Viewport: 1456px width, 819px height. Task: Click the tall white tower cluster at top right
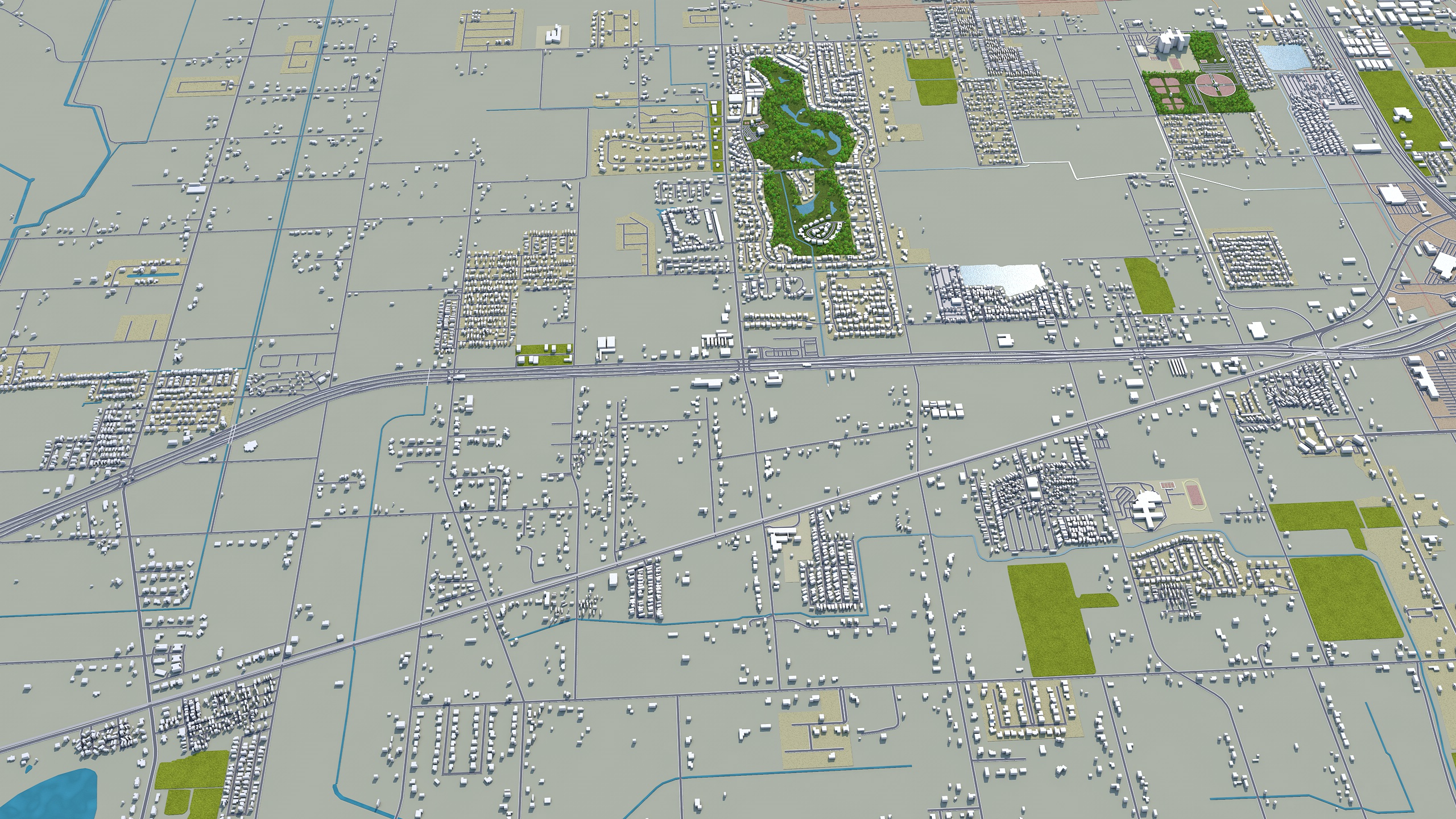[x=1173, y=41]
